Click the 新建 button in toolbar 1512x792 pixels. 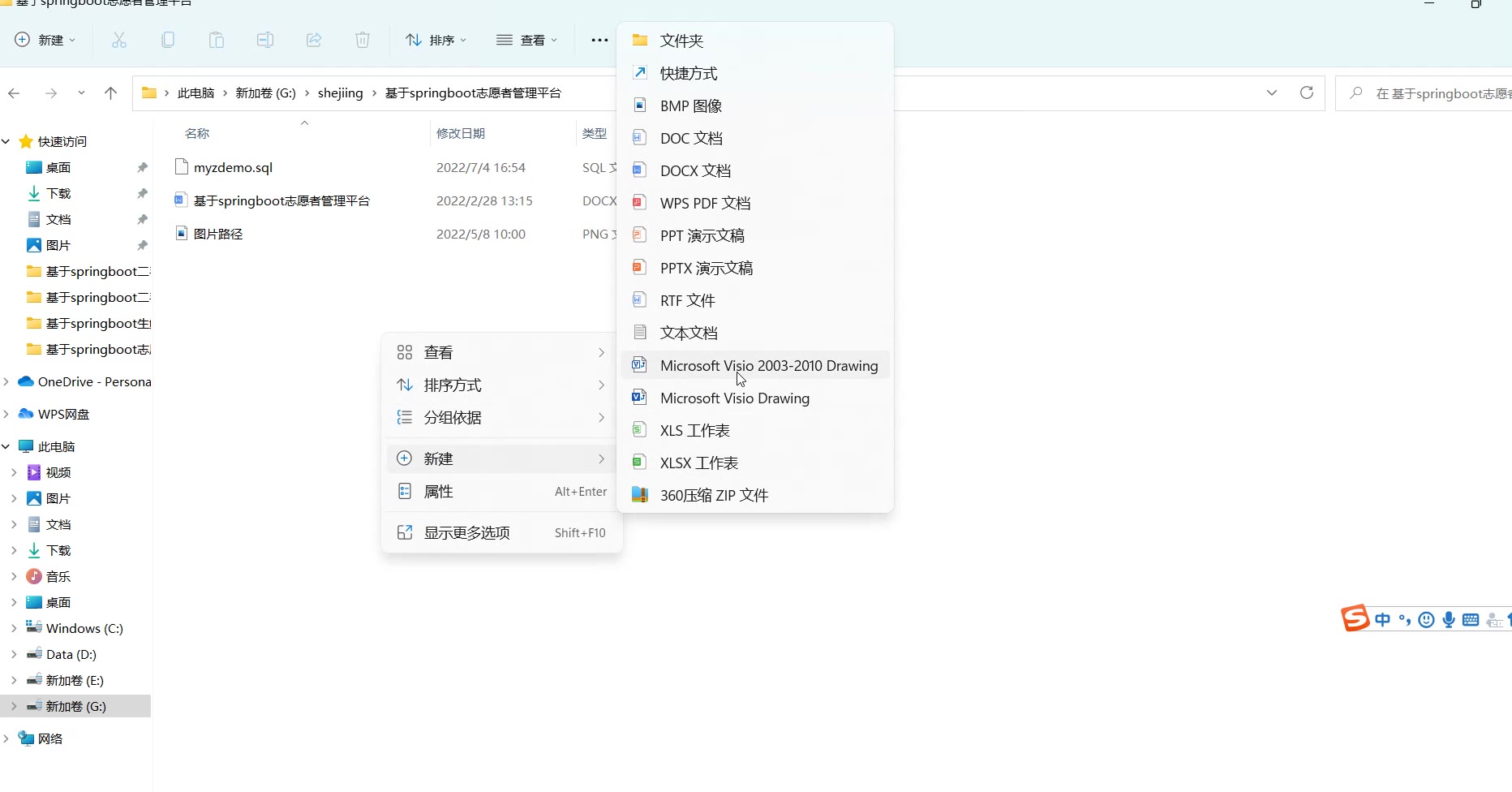coord(45,40)
